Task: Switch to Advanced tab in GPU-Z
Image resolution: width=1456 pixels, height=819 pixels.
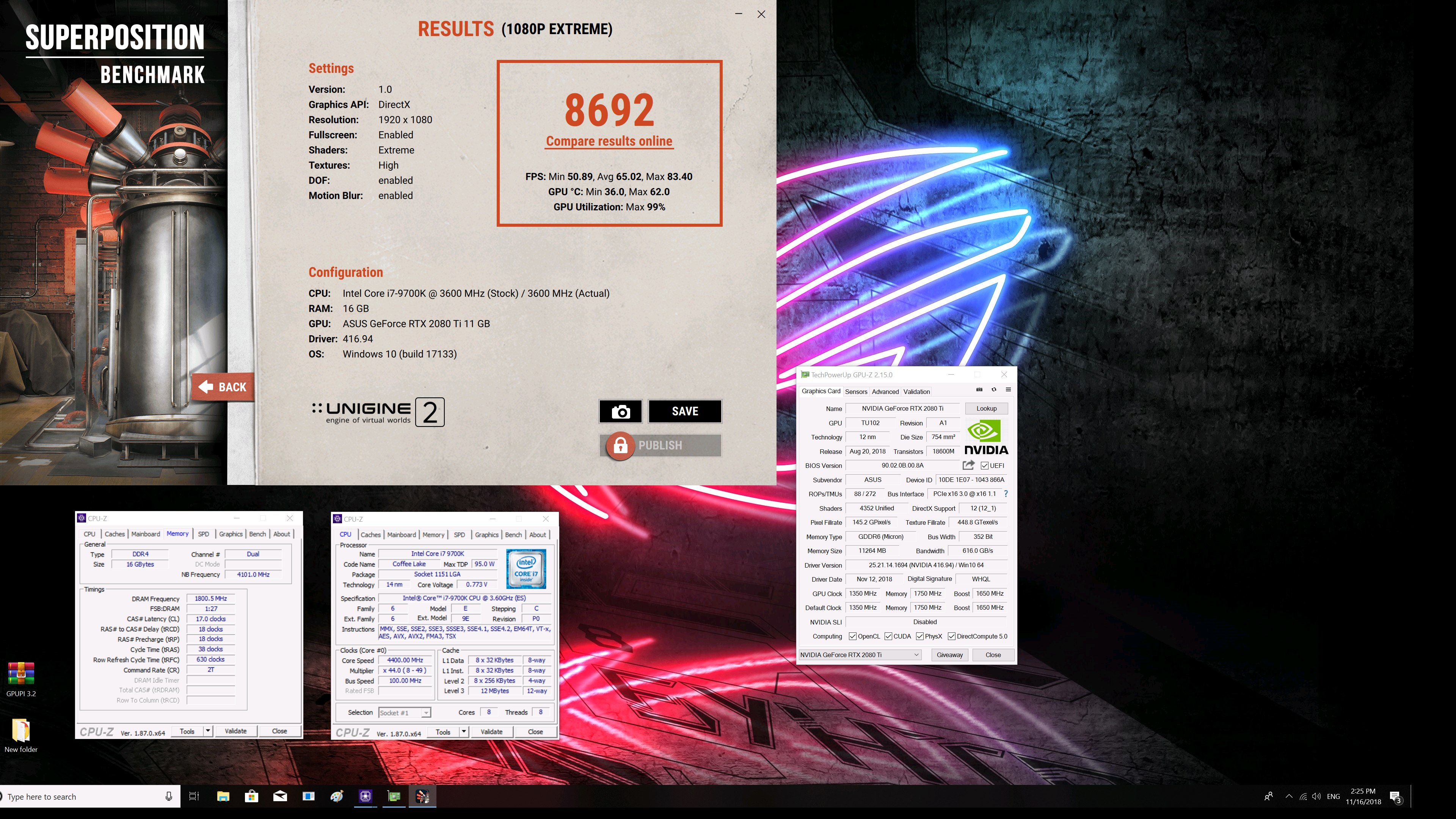Action: pos(885,391)
